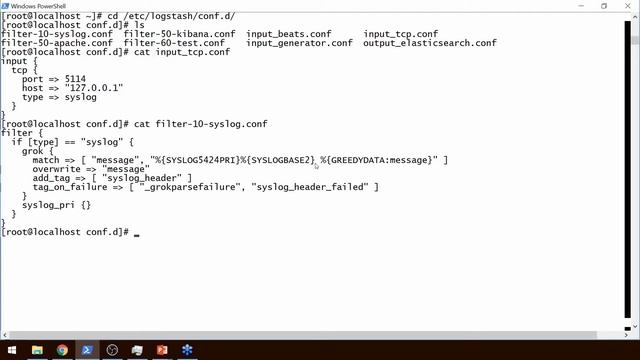Click the "syslog_header" tag text
The image size is (640, 360).
click(x=142, y=178)
